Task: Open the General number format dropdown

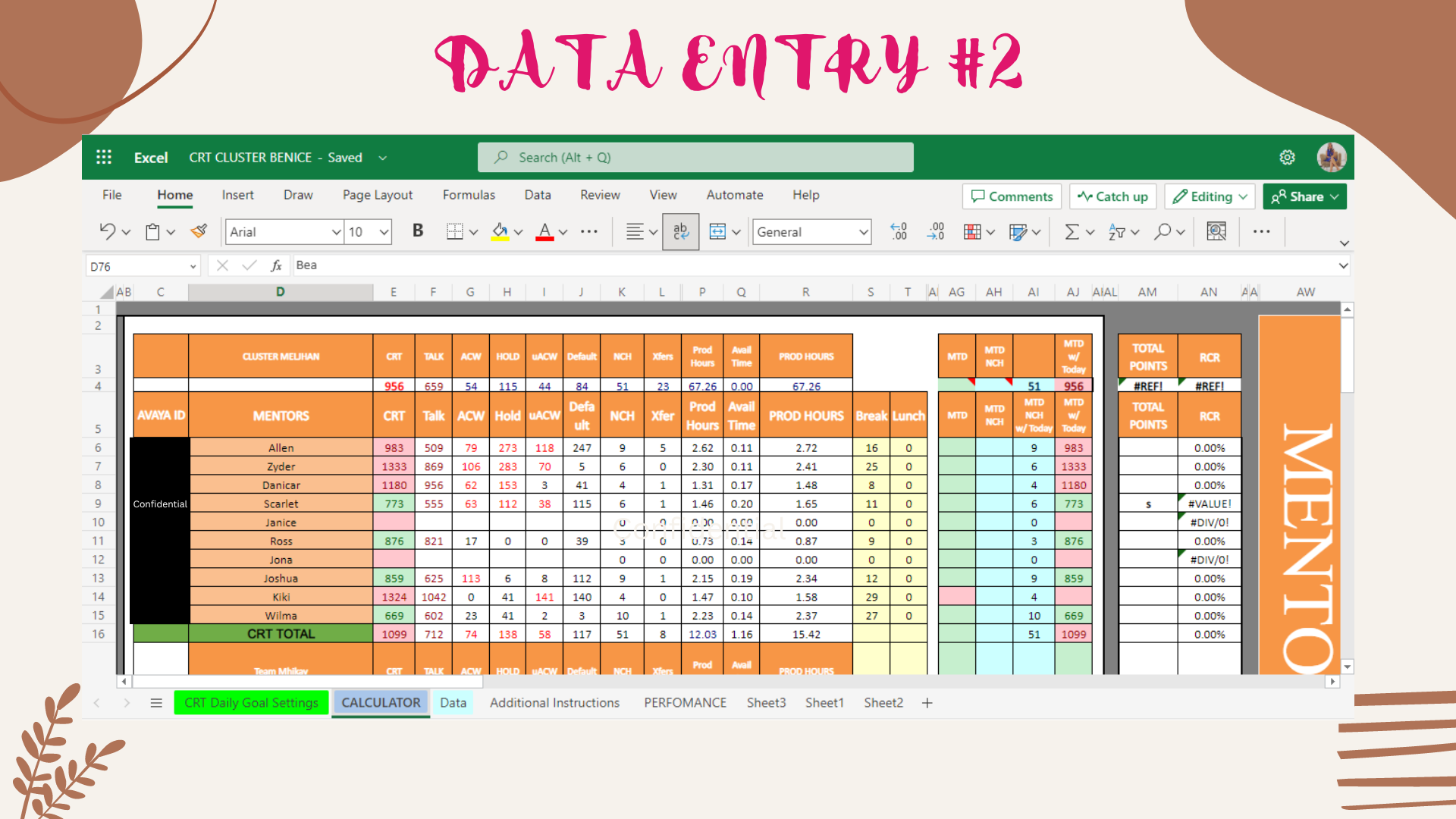Action: pos(863,232)
